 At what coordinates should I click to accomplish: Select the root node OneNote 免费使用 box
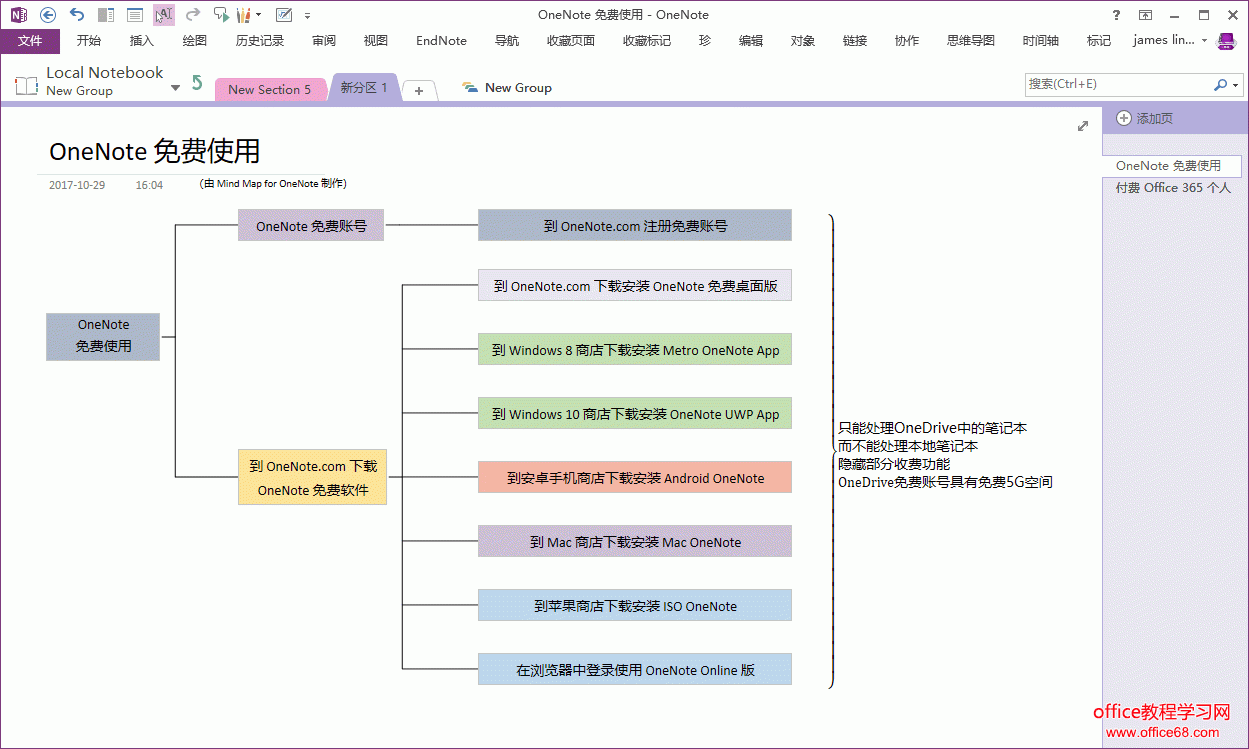[103, 336]
